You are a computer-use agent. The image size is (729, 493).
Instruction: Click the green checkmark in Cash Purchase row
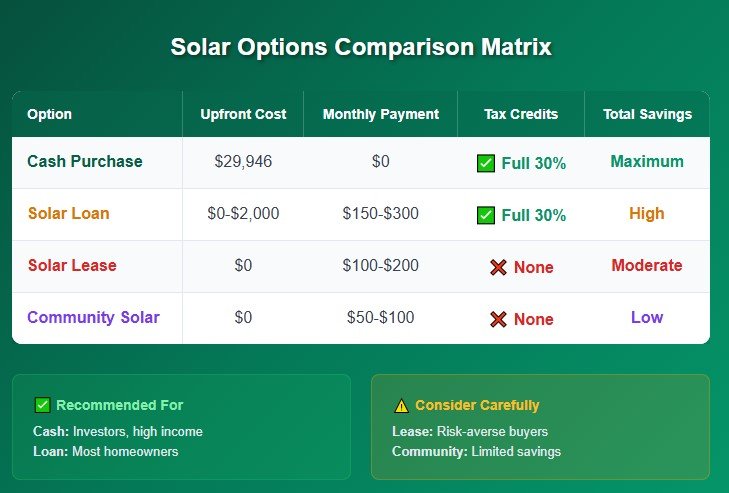(x=486, y=163)
